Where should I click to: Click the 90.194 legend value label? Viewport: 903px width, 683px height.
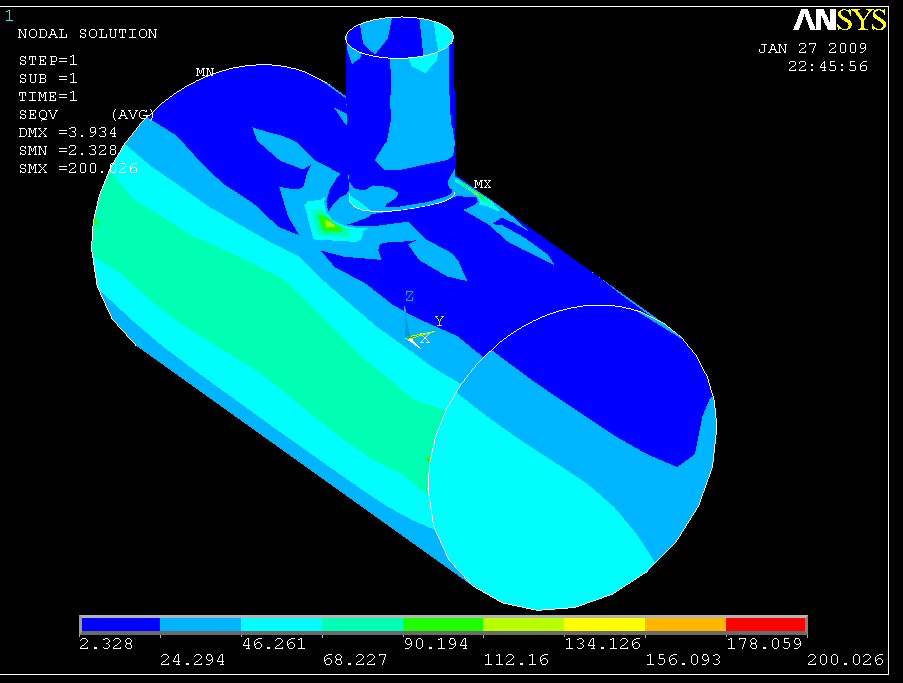point(435,645)
